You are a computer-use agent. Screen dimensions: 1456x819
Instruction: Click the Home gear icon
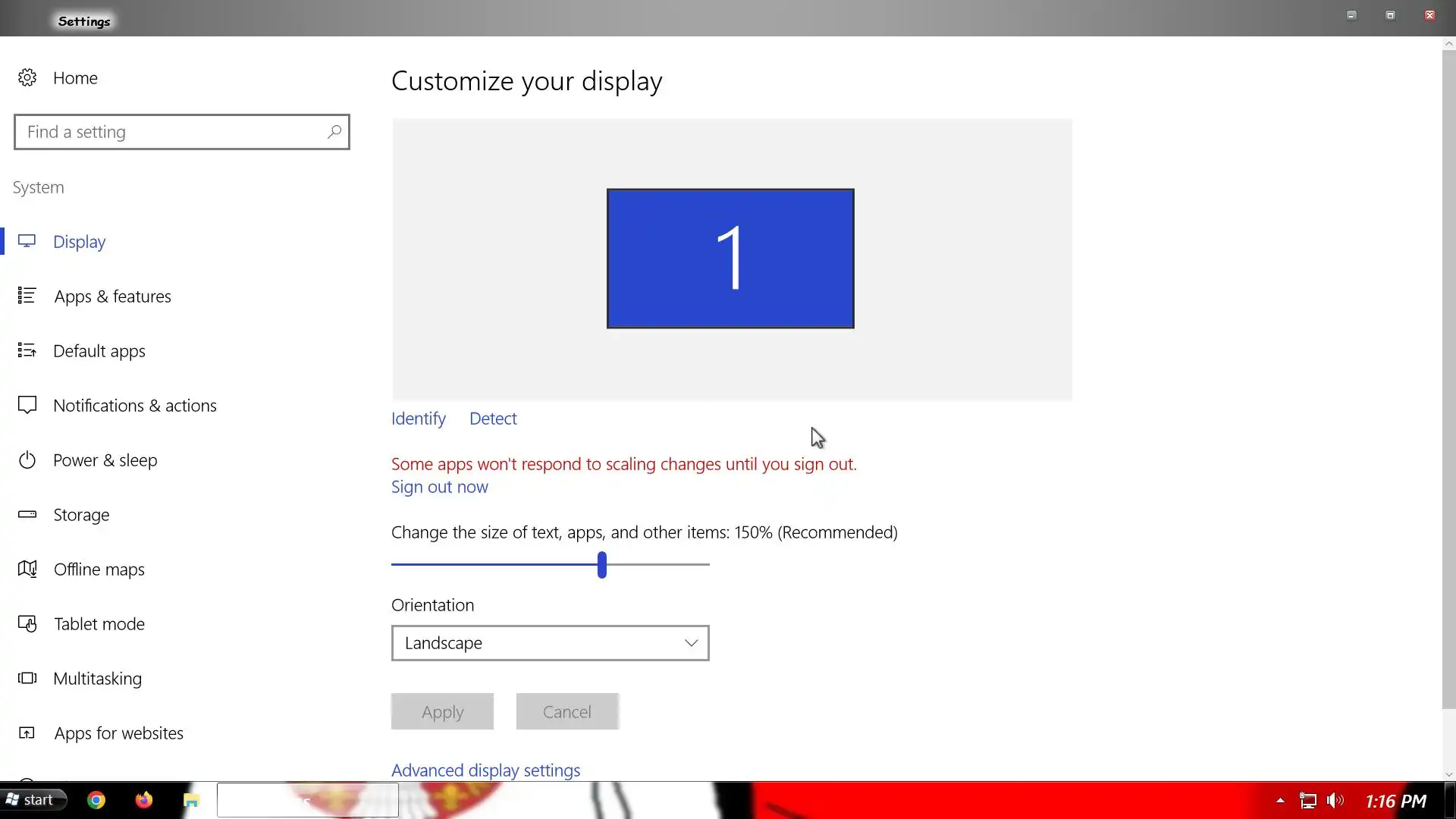27,78
